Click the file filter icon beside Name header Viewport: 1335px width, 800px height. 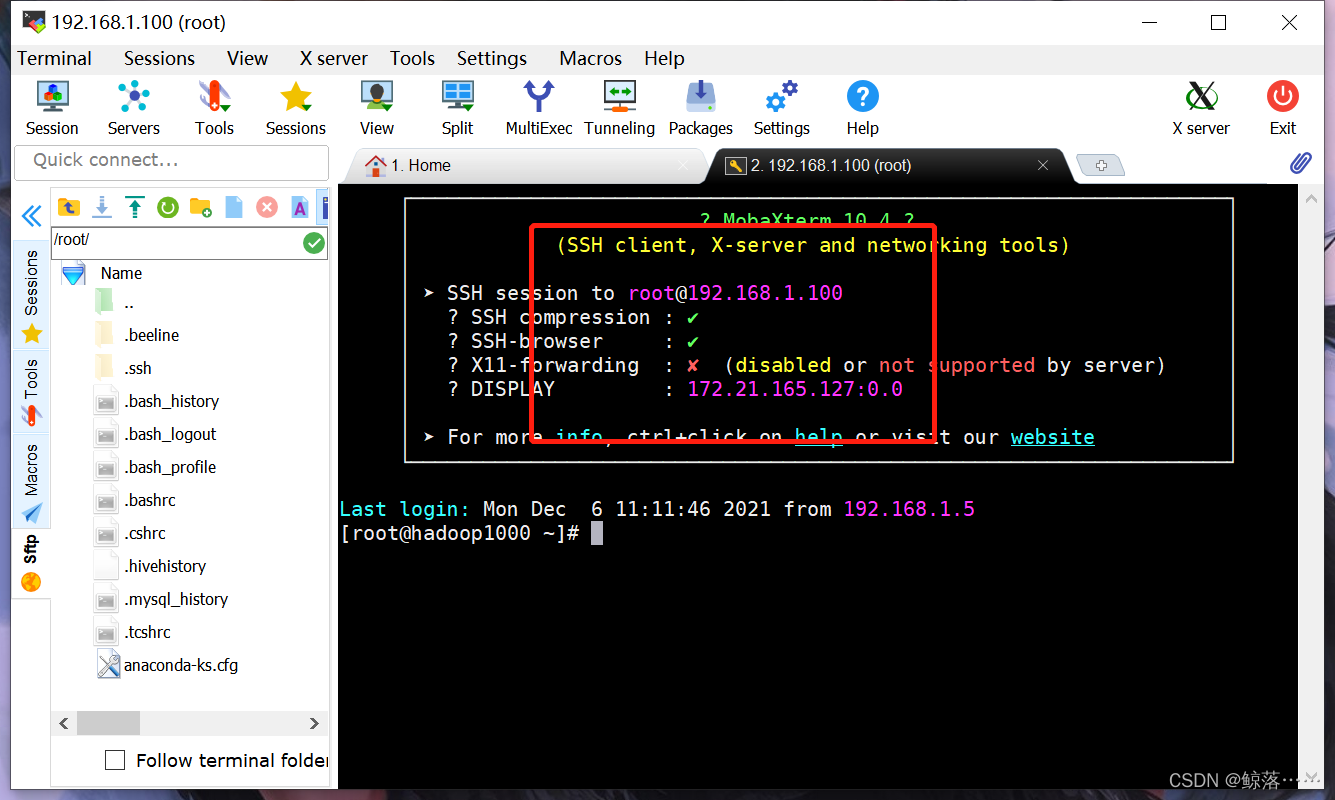click(x=73, y=274)
